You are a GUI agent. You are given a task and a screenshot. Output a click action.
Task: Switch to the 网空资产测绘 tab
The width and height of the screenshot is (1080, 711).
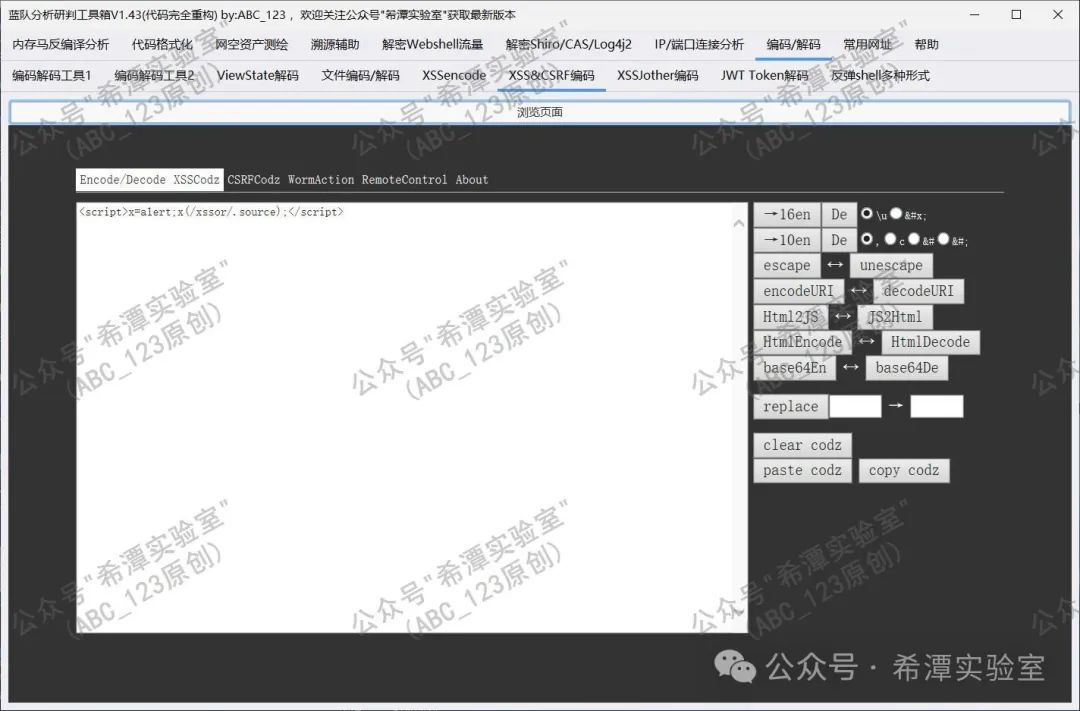(251, 44)
